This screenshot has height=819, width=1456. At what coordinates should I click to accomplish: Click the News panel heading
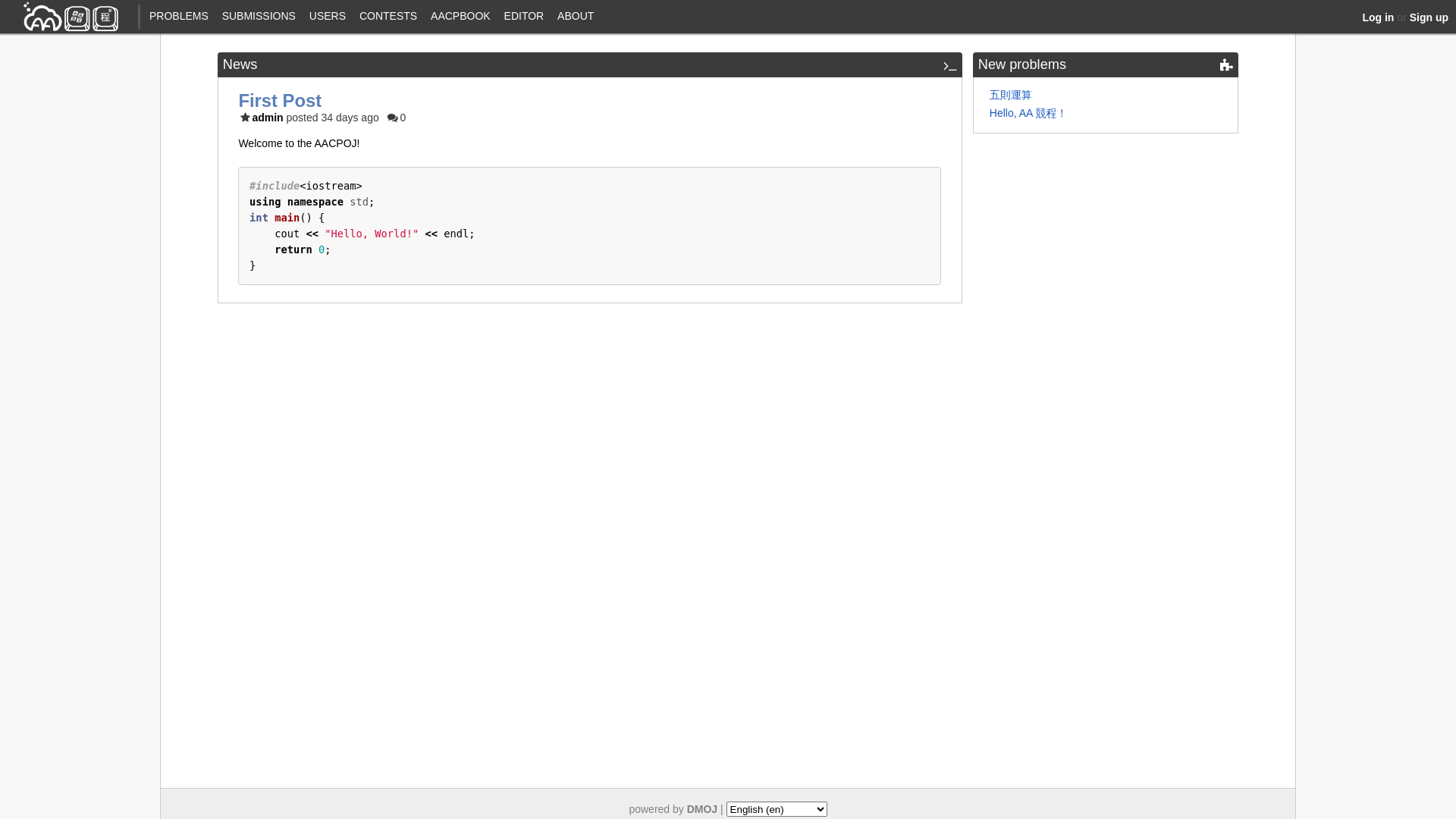click(240, 64)
